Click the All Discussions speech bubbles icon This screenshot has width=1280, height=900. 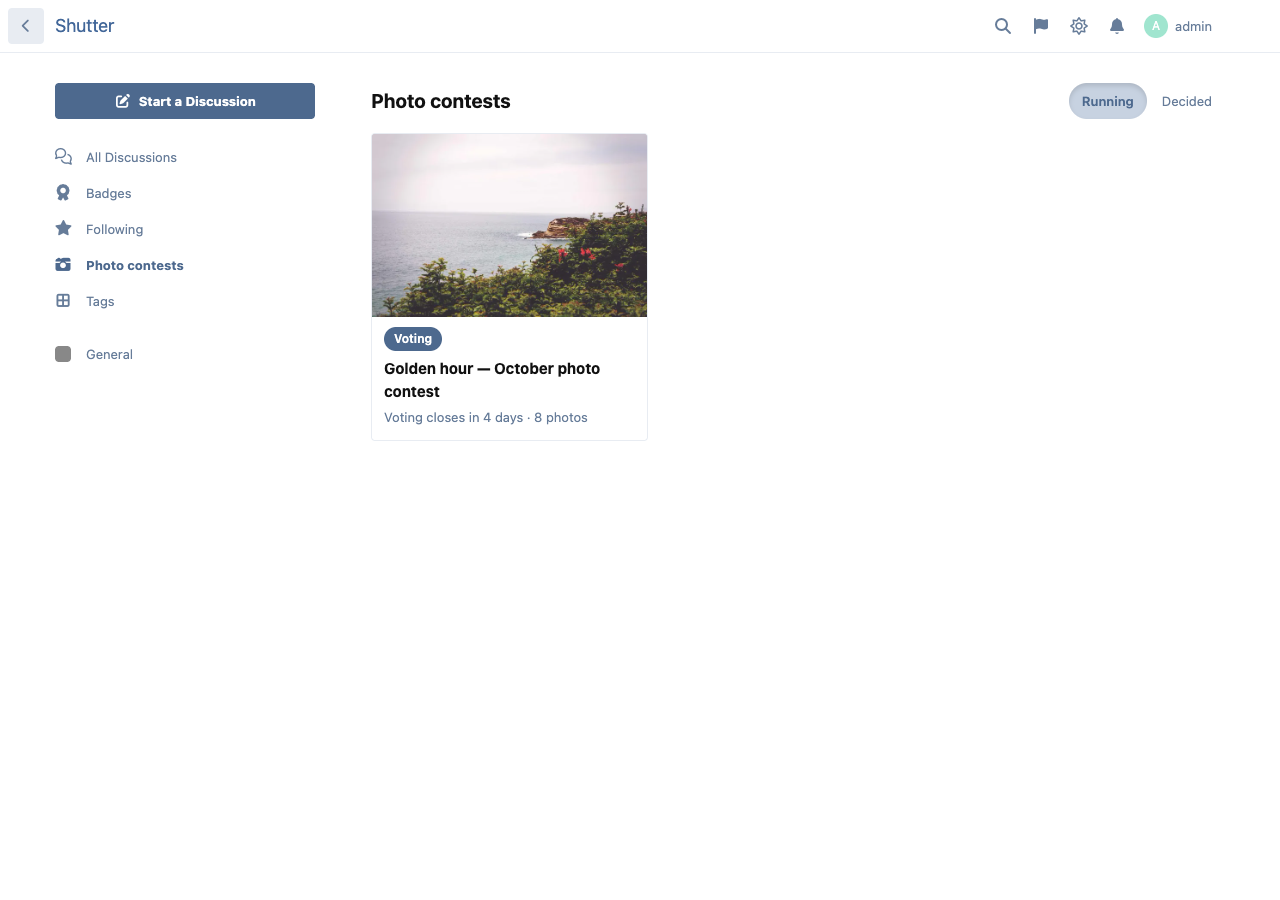[x=63, y=157]
